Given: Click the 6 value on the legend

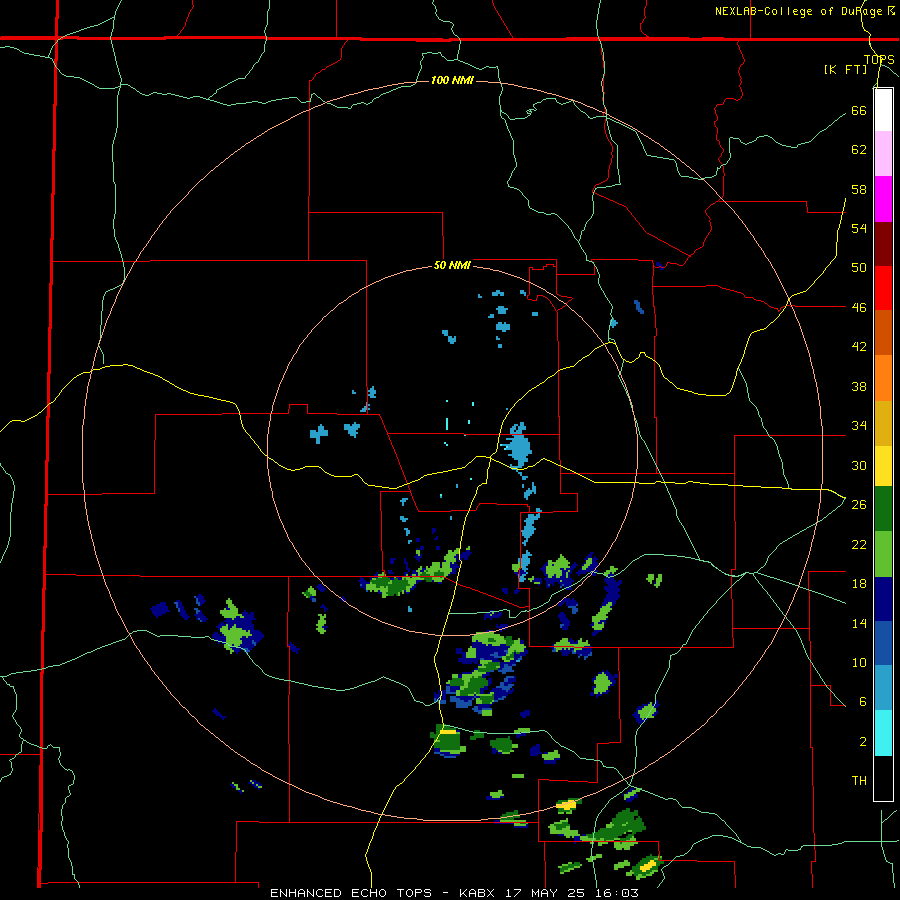Looking at the screenshot, I should [x=862, y=701].
